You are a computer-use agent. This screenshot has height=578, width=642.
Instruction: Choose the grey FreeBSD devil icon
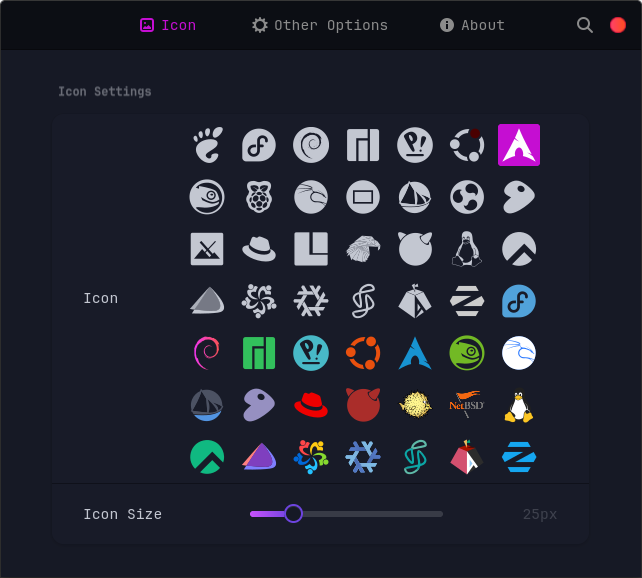click(415, 249)
